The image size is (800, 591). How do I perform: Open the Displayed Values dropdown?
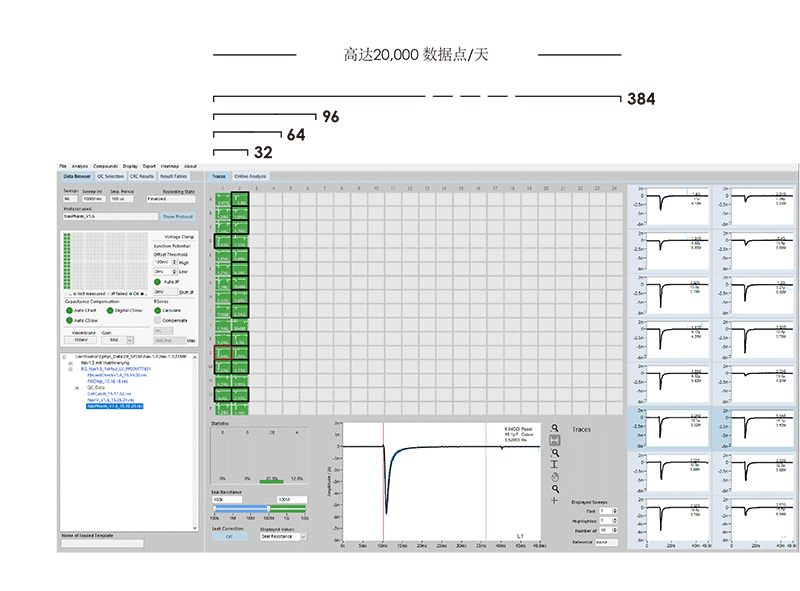pos(283,537)
